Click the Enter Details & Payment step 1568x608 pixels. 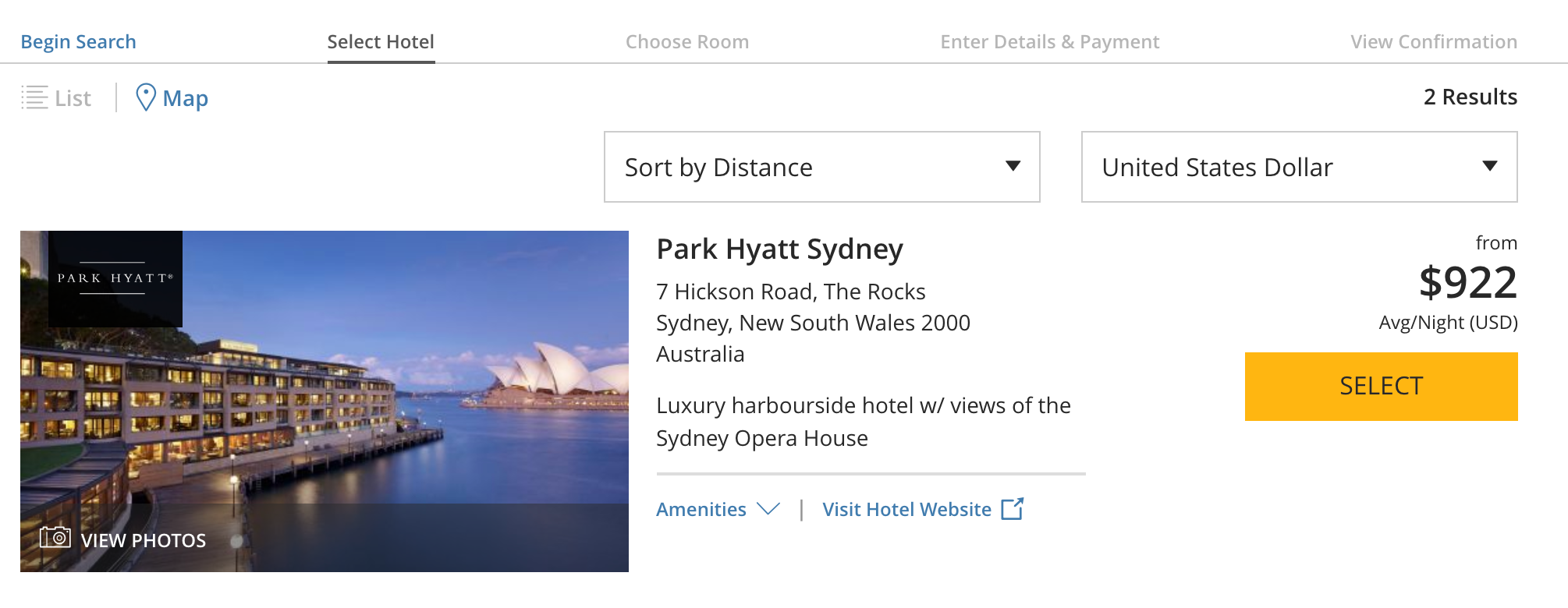coord(1050,42)
